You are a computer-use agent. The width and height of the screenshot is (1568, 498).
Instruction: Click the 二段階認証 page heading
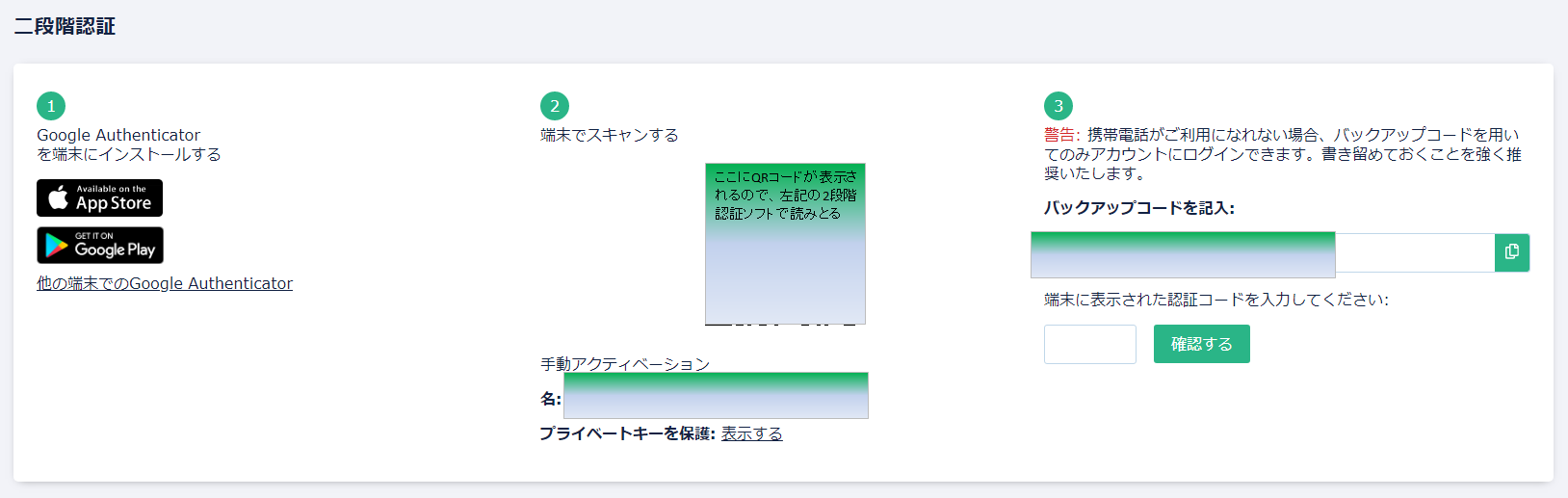click(x=65, y=27)
